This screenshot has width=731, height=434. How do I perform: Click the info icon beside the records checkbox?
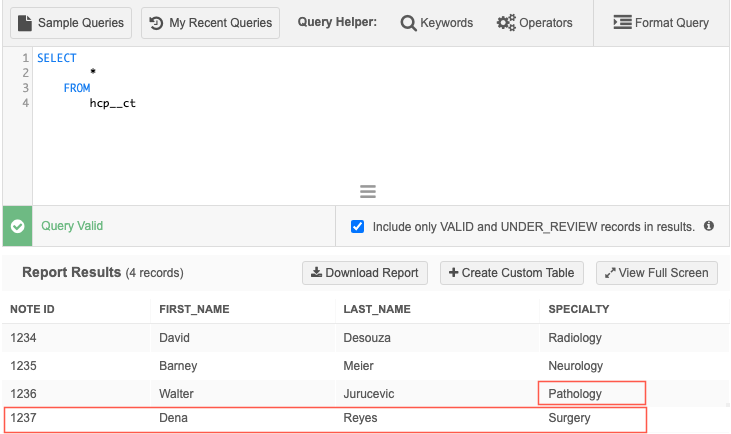[x=709, y=226]
